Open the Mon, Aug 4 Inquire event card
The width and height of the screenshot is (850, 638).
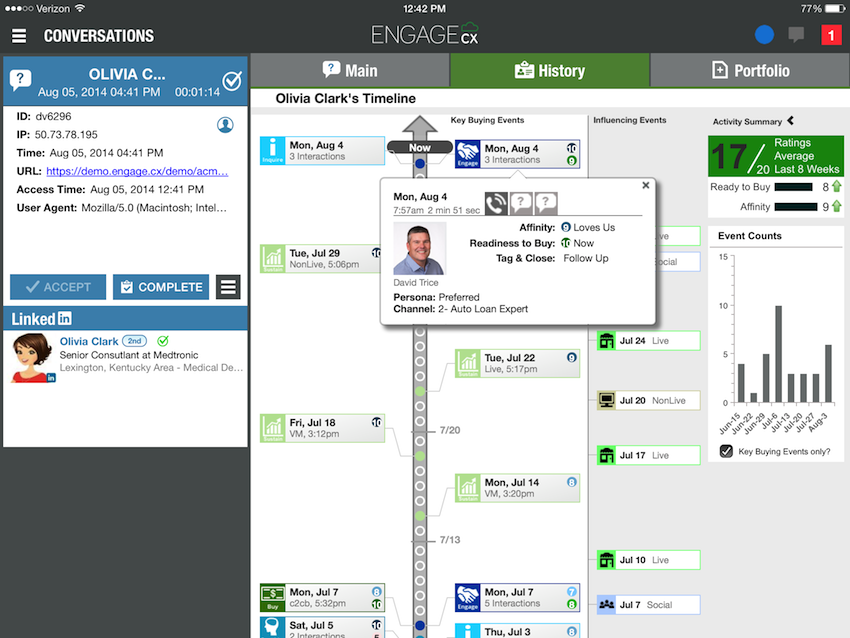322,151
